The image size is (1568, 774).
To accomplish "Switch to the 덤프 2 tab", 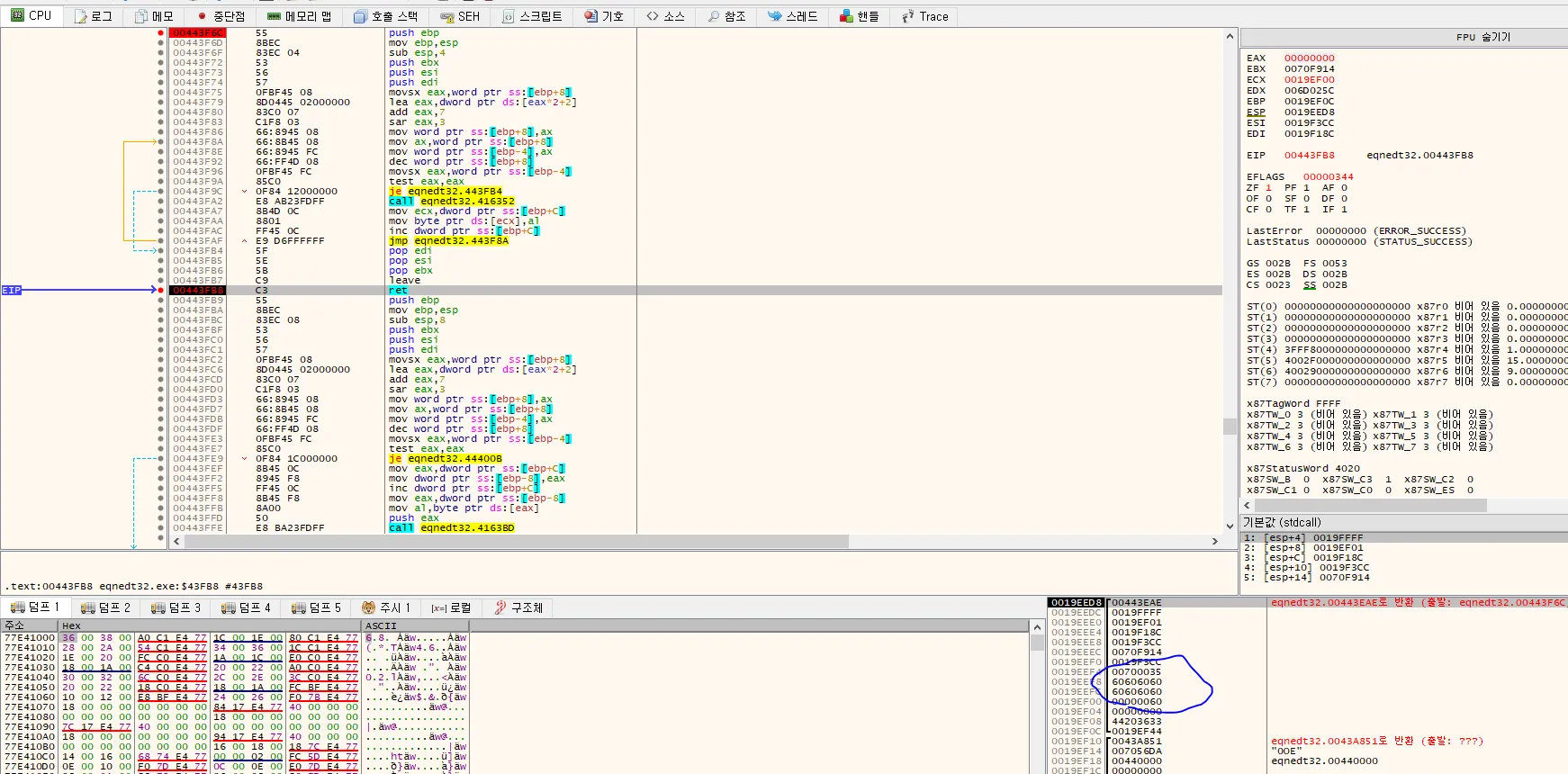I will 105,607.
